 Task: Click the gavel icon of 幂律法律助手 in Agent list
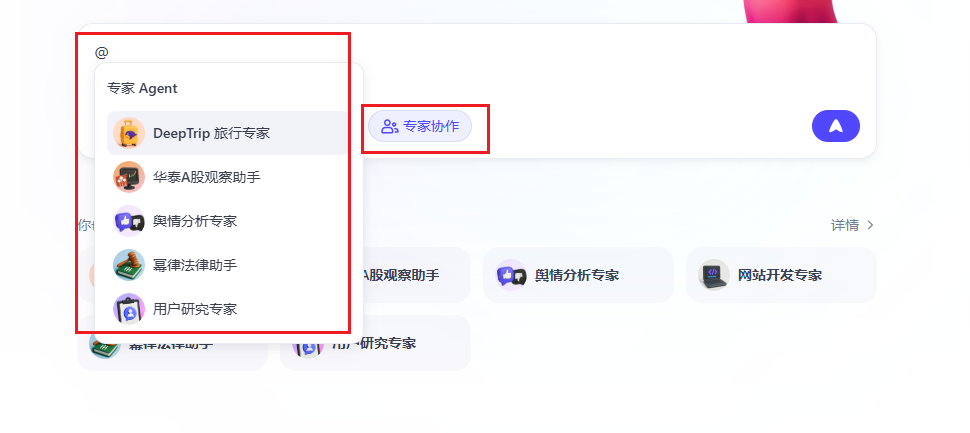point(129,265)
